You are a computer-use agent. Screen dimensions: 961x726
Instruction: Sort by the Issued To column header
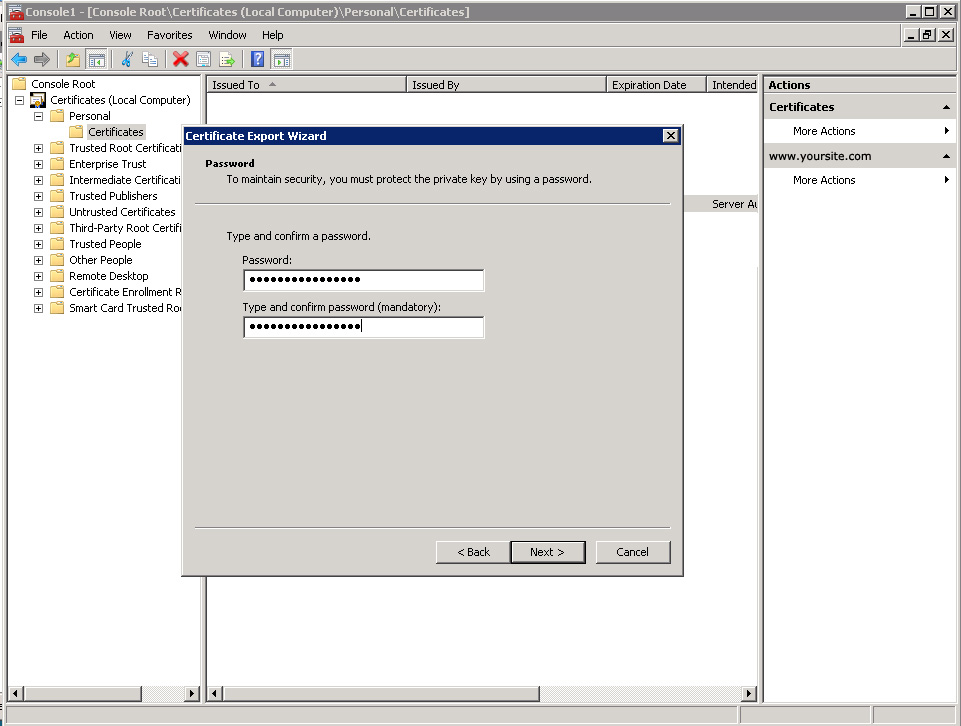[x=306, y=85]
